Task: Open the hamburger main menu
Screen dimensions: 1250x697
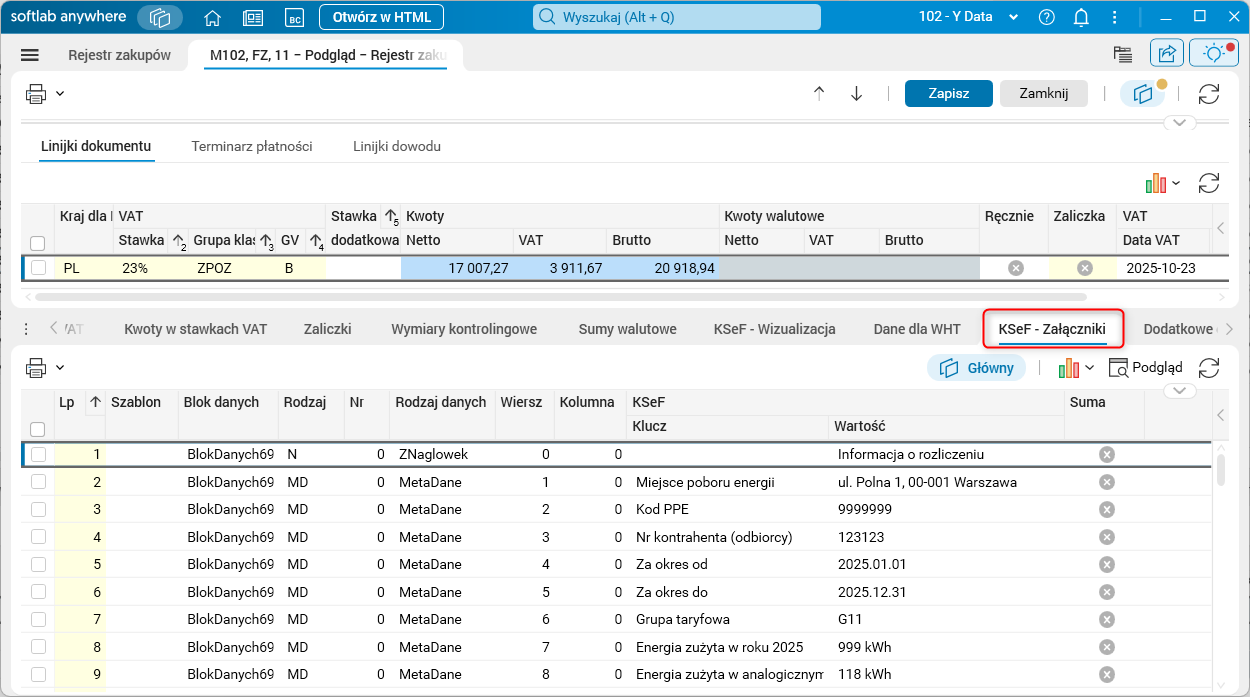Action: [29, 55]
